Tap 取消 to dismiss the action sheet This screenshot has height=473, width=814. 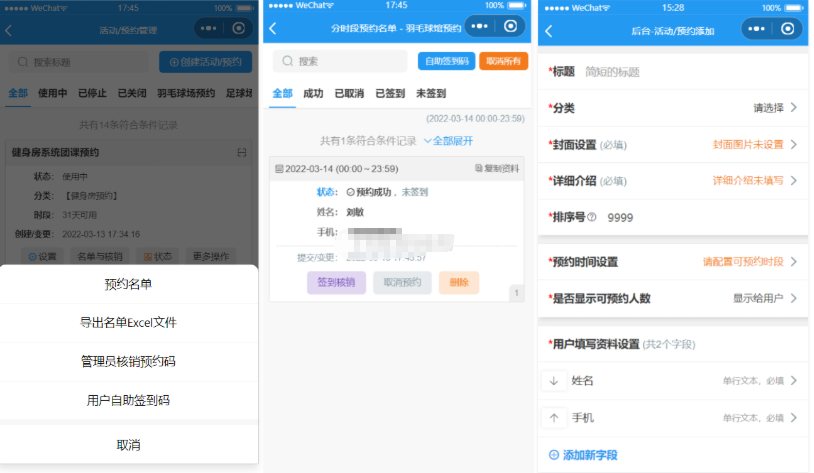coord(128,445)
